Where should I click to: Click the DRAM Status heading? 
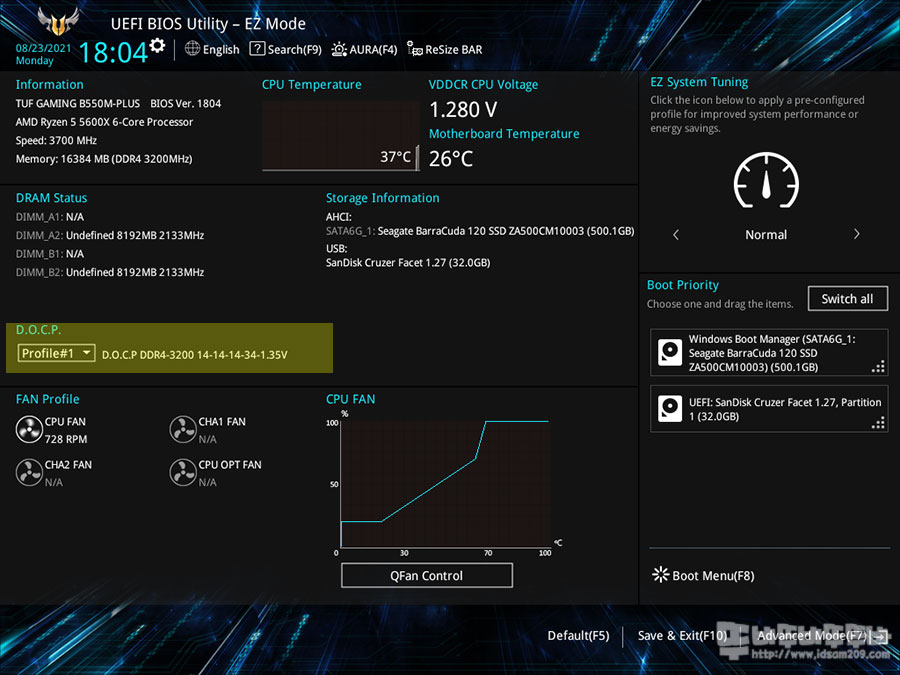pos(51,198)
